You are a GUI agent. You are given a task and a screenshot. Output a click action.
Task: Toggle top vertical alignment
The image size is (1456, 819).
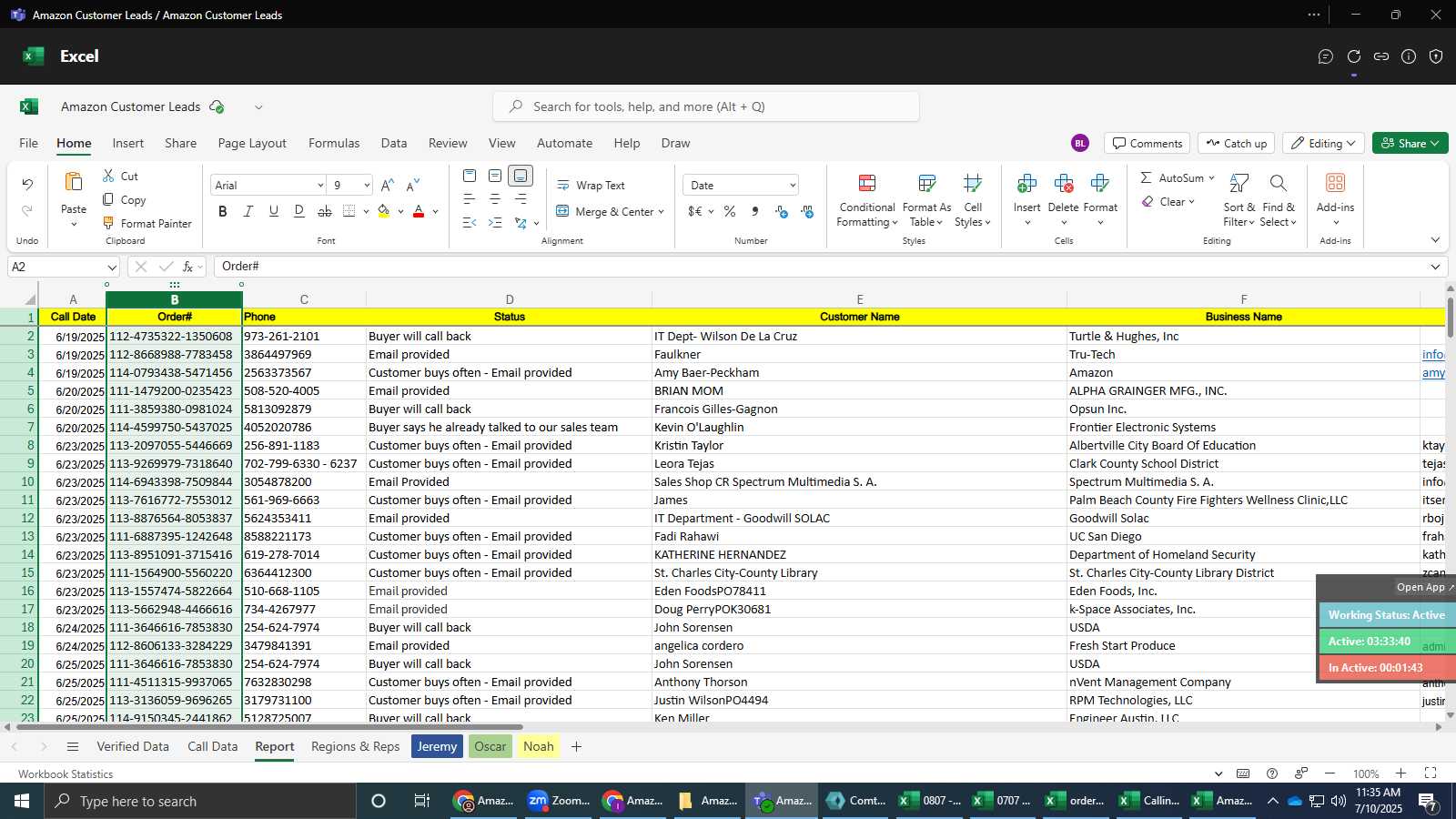[470, 176]
